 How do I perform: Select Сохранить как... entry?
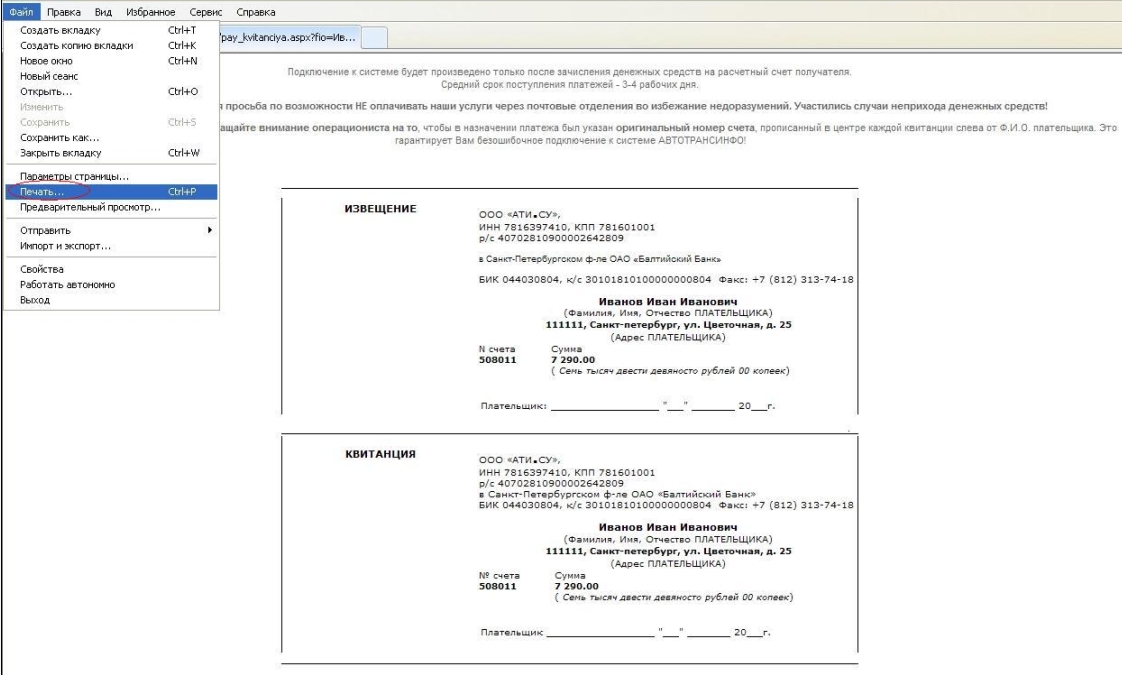tap(59, 138)
